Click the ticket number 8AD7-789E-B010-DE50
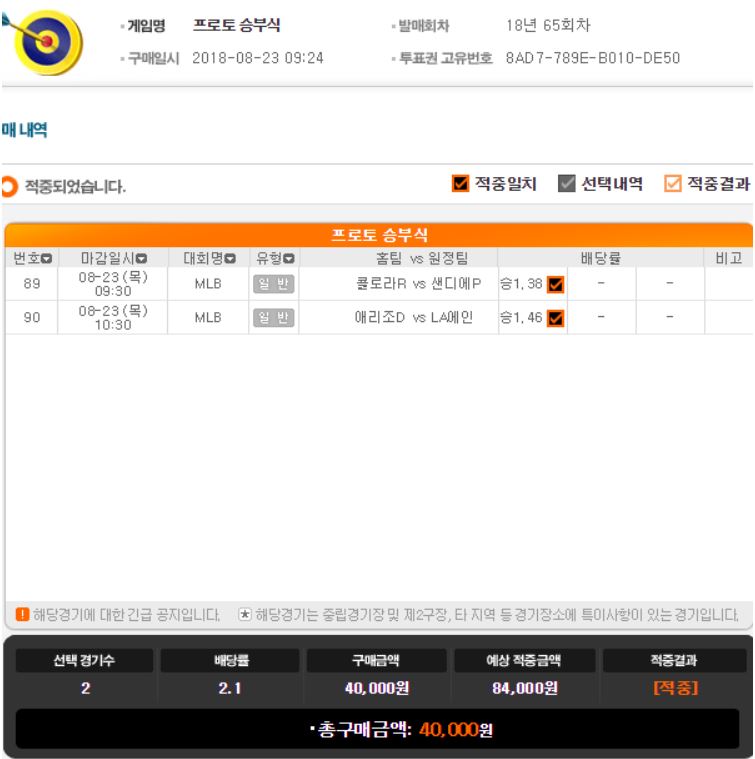The height and width of the screenshot is (759, 755). (593, 58)
